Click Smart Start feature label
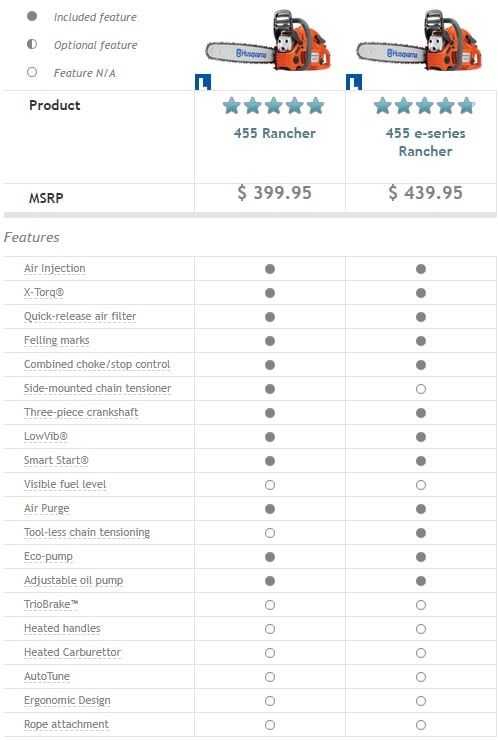 [x=56, y=461]
